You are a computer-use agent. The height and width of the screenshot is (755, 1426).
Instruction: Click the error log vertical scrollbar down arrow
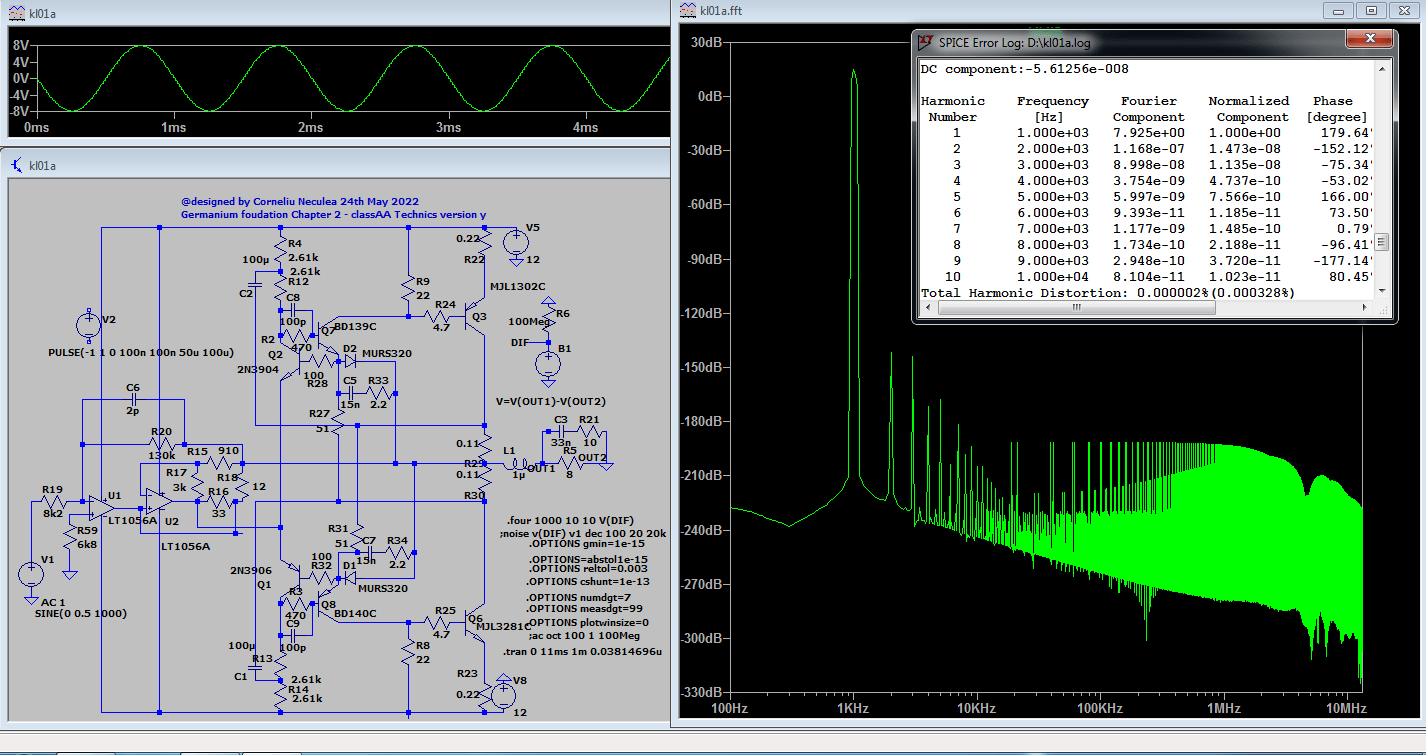1381,292
